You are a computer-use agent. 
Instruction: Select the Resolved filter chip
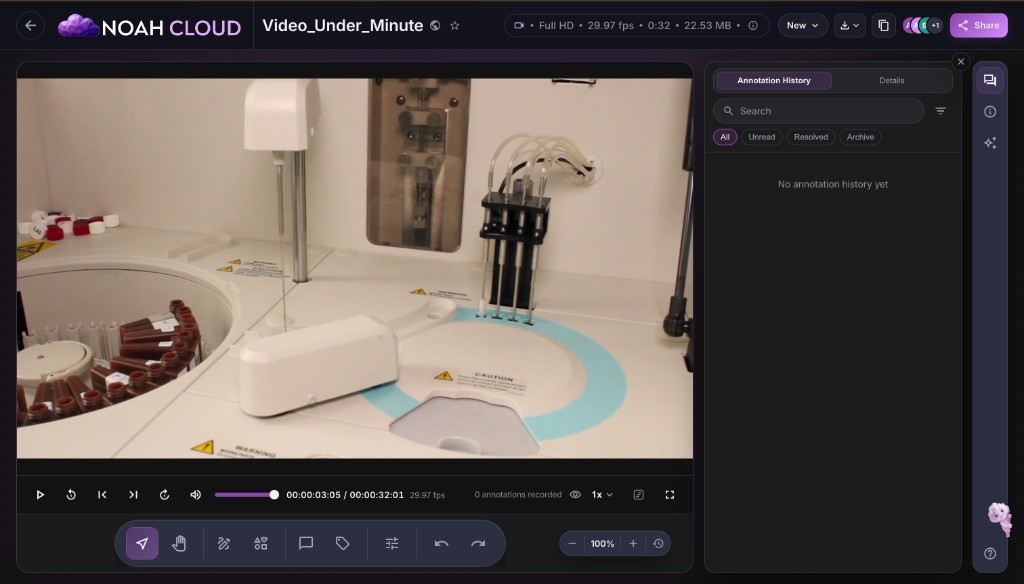[x=810, y=137]
